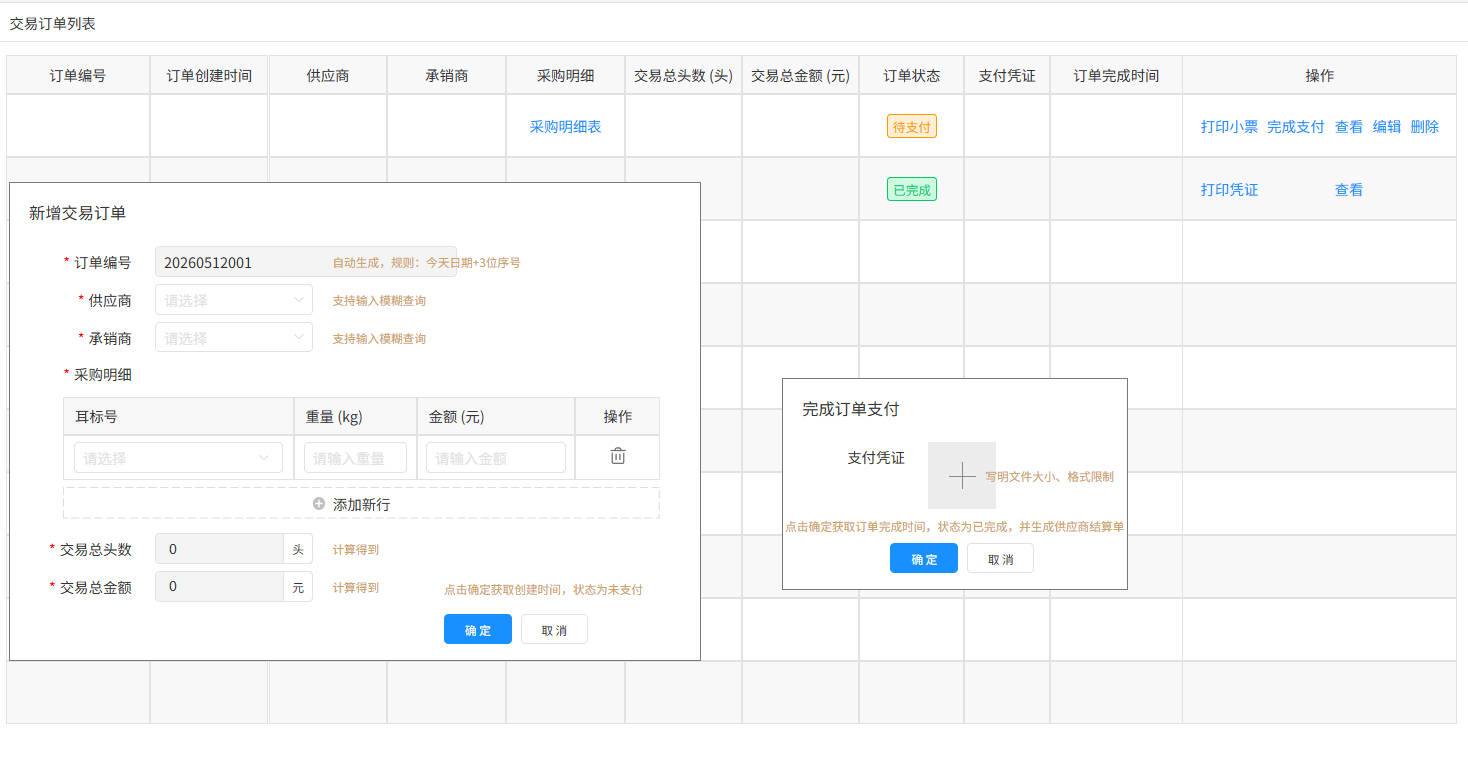
Task: Click the 编辑 link
Action: tap(1387, 127)
